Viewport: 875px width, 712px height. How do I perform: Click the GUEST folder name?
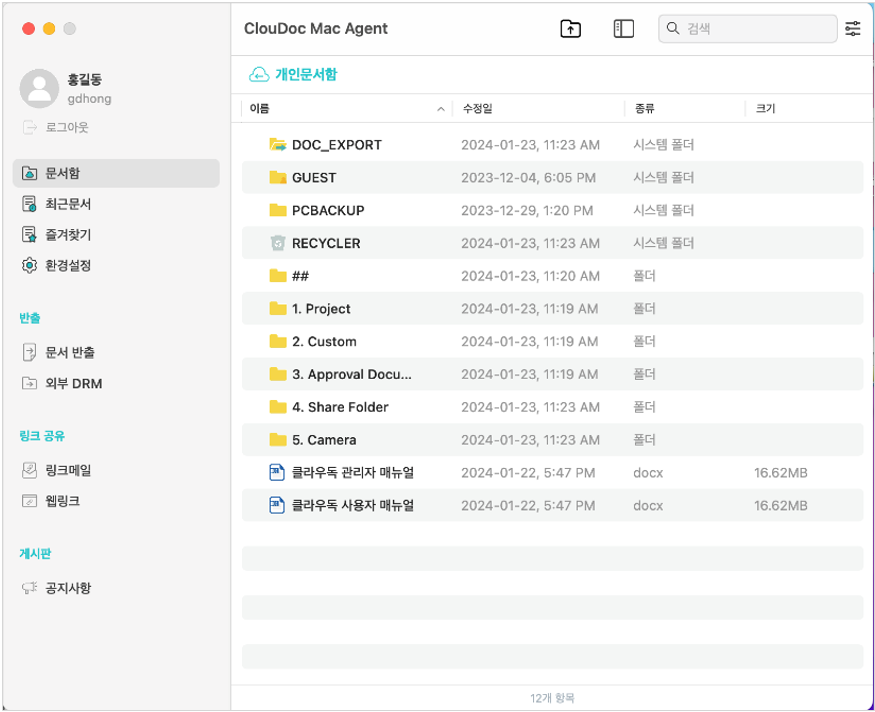coord(314,177)
